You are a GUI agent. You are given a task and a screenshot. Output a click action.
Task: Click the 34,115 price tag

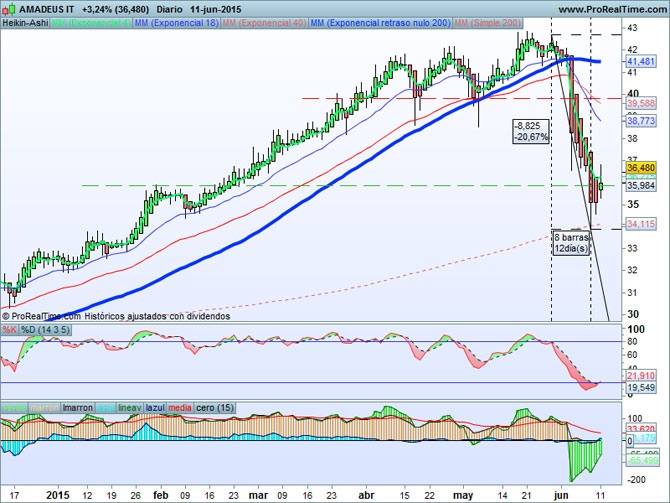click(x=641, y=224)
